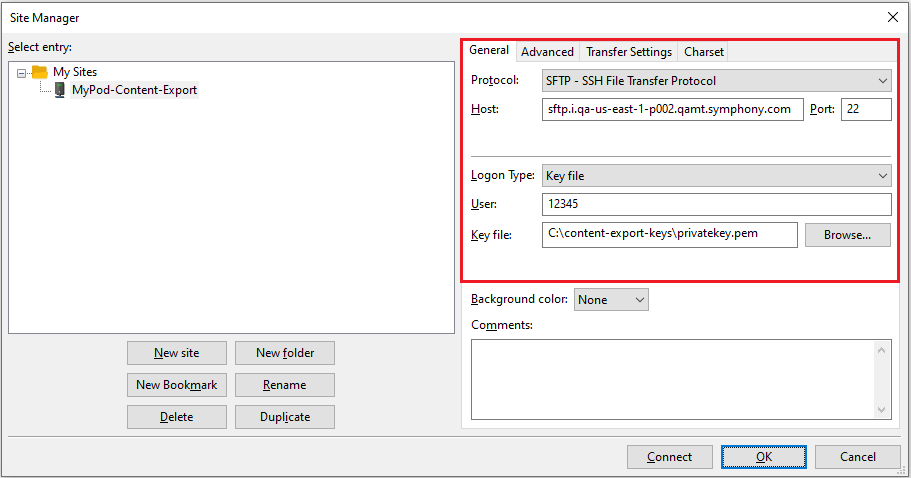The image size is (911, 478).
Task: Click the Connect button
Action: [x=669, y=457]
